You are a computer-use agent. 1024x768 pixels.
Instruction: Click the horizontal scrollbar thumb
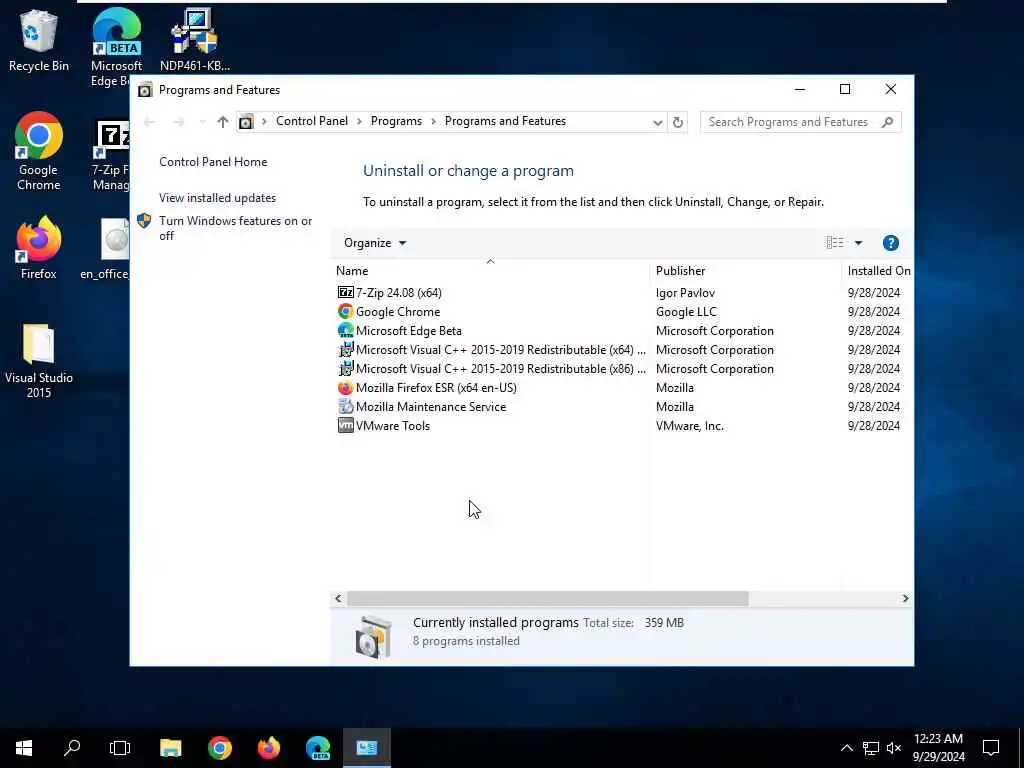[x=547, y=598]
